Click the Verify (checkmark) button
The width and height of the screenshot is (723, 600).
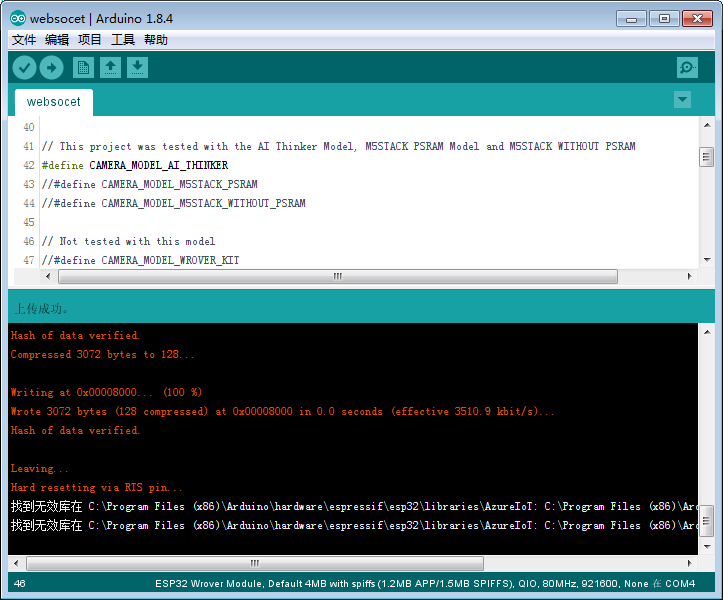[x=24, y=68]
